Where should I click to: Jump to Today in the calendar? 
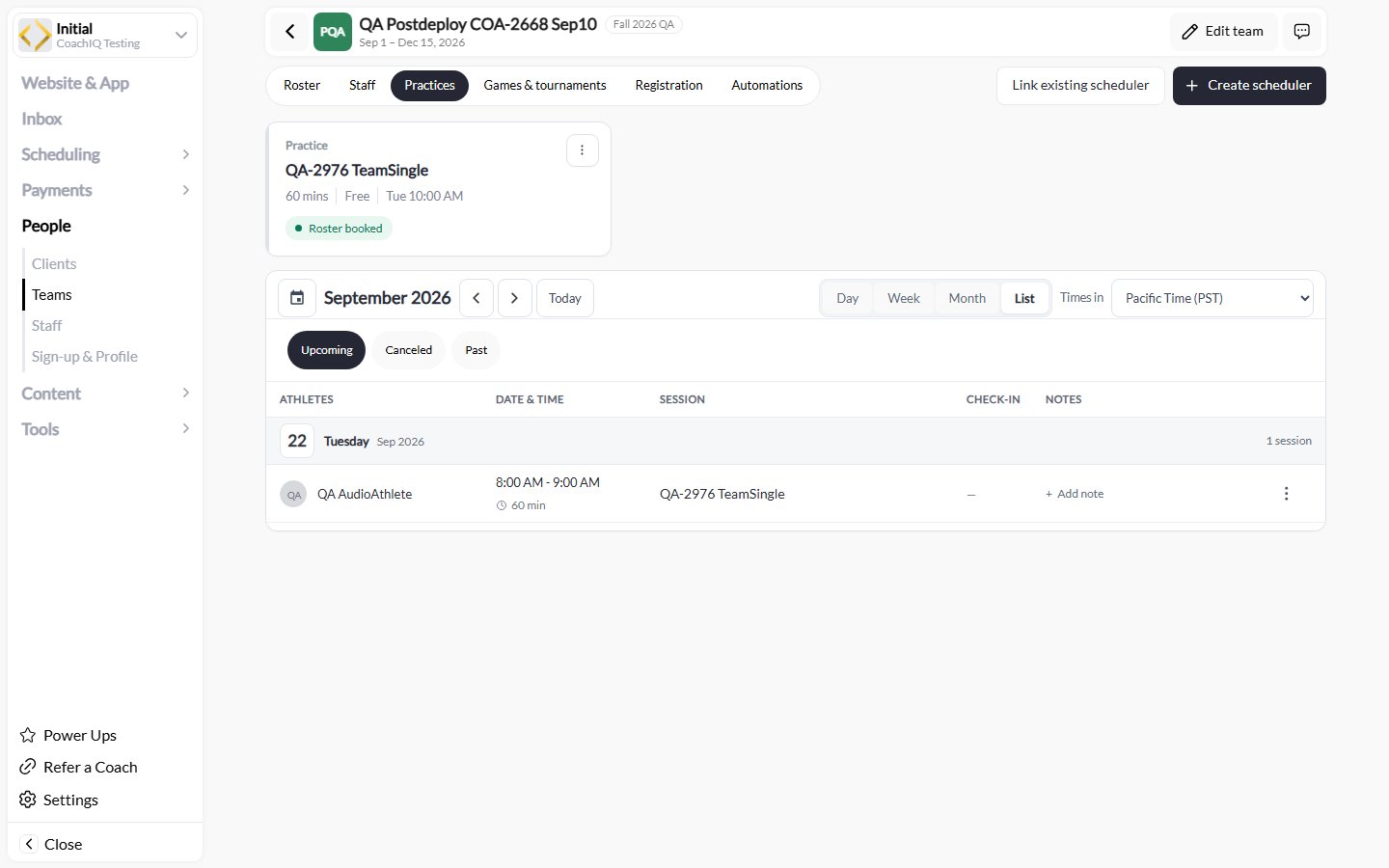coord(565,298)
